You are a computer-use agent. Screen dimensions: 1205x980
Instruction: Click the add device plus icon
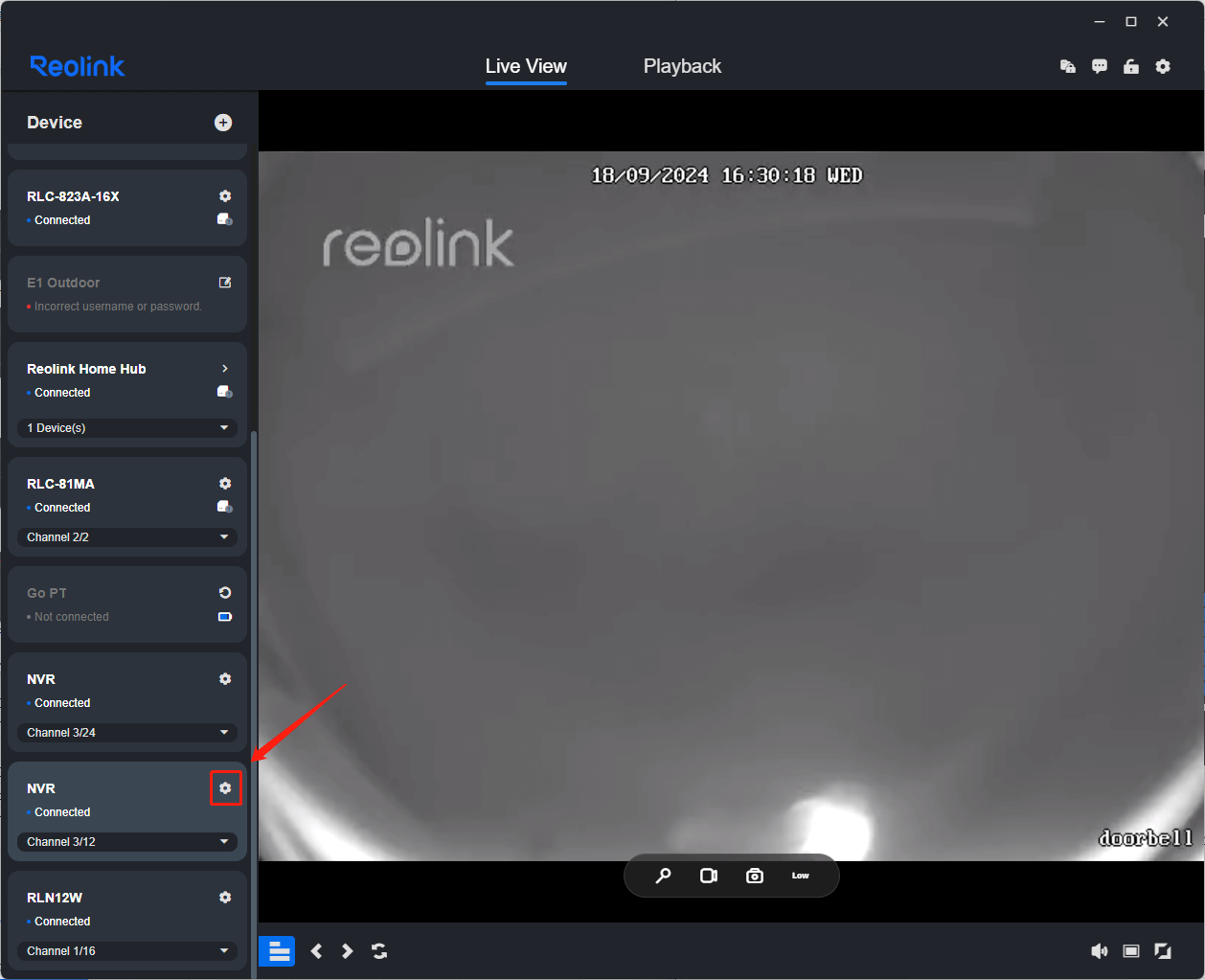click(223, 123)
